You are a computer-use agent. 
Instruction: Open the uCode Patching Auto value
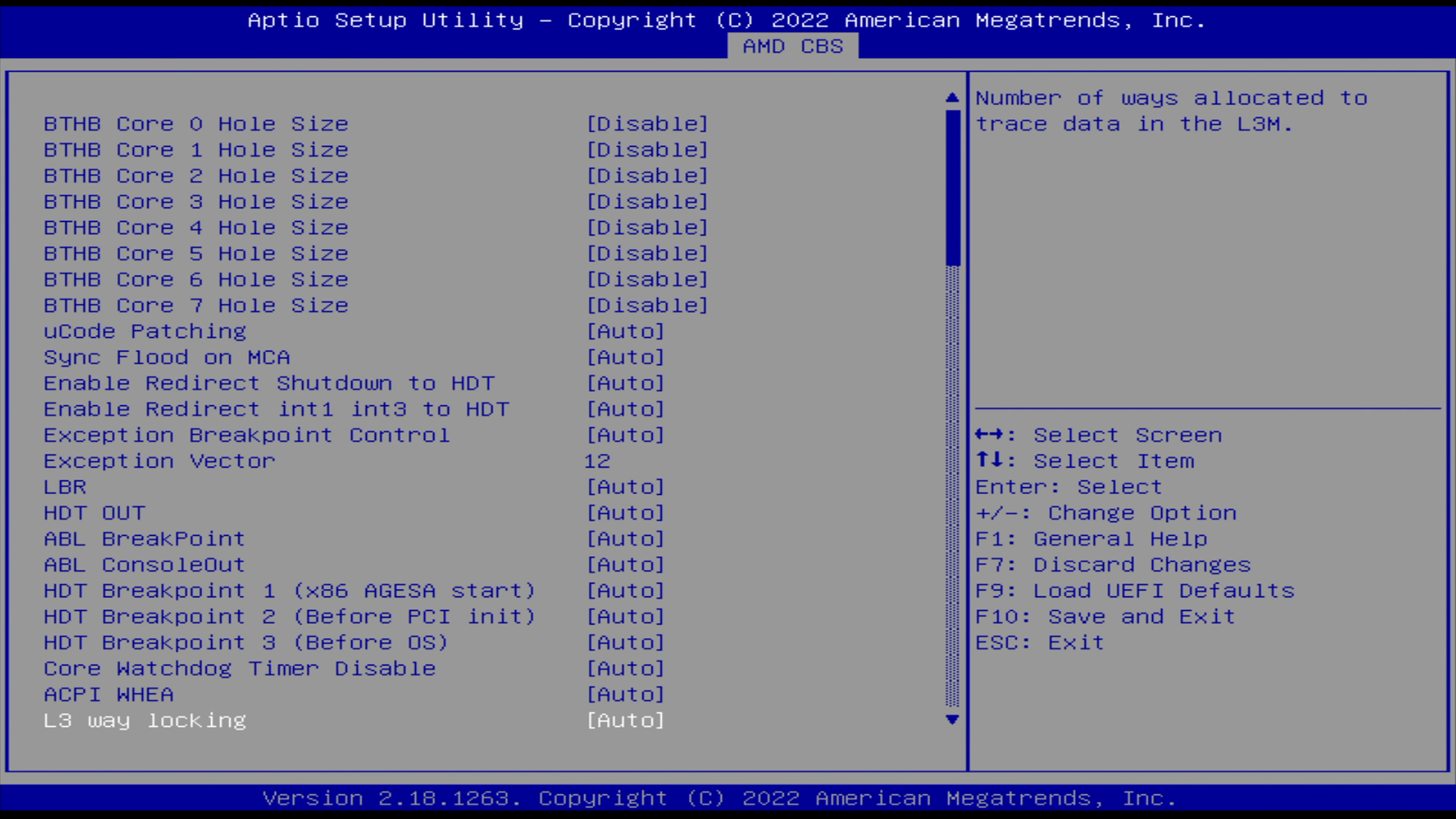tap(625, 331)
